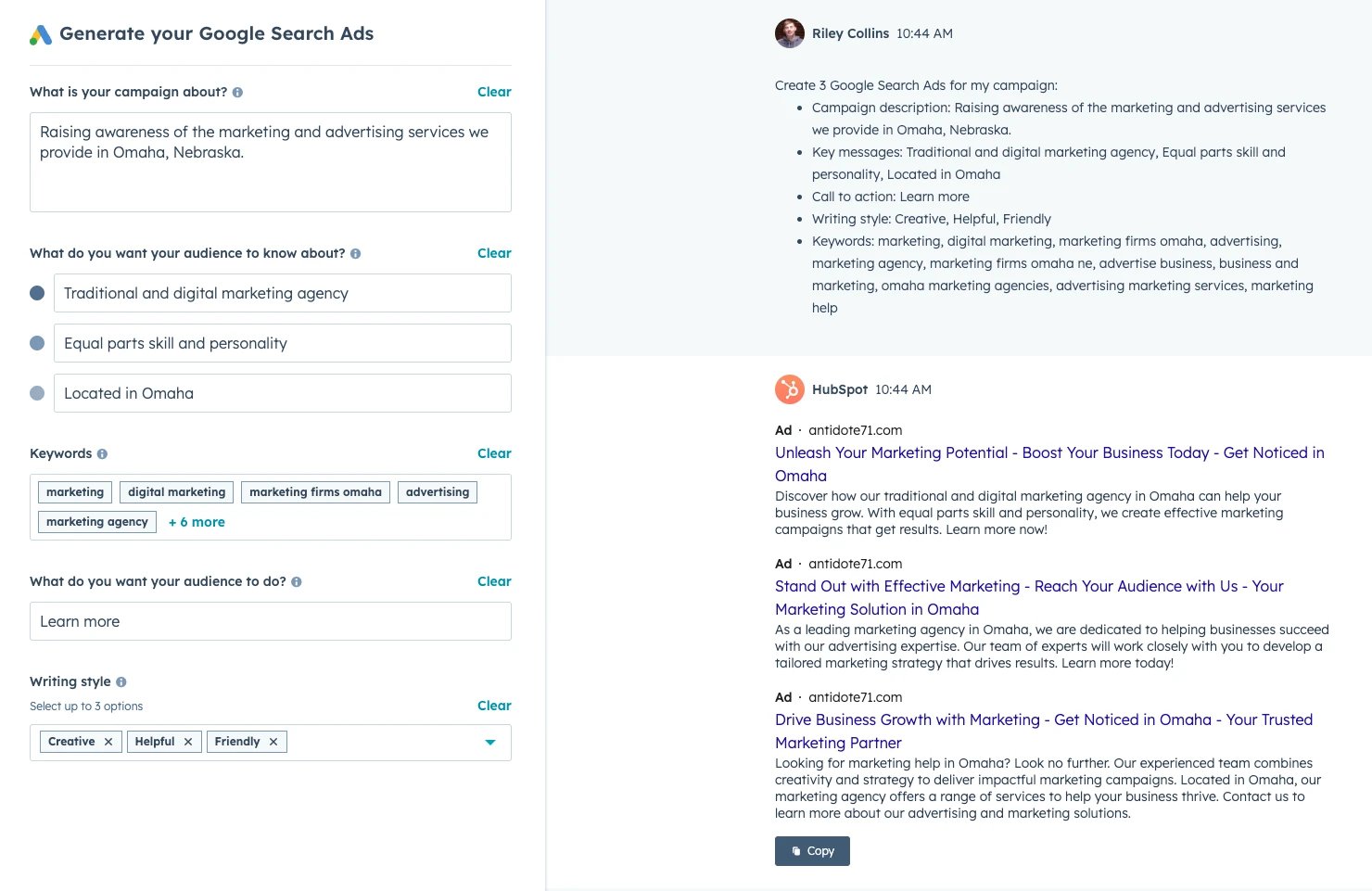Click antidote71.com above the Unleash headline
The height and width of the screenshot is (891, 1372).
[855, 430]
